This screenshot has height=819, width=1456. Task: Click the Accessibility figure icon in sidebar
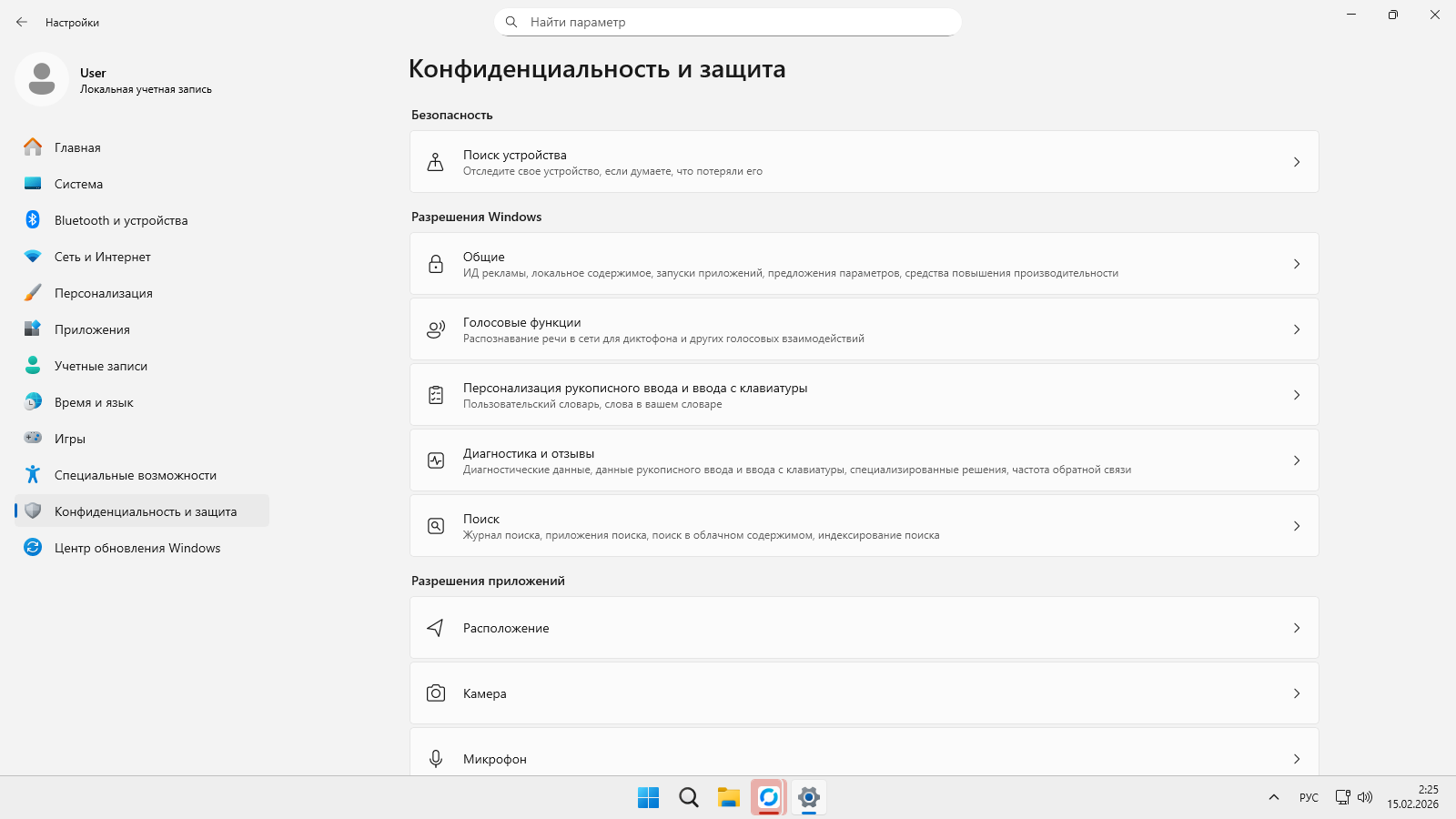coord(33,474)
